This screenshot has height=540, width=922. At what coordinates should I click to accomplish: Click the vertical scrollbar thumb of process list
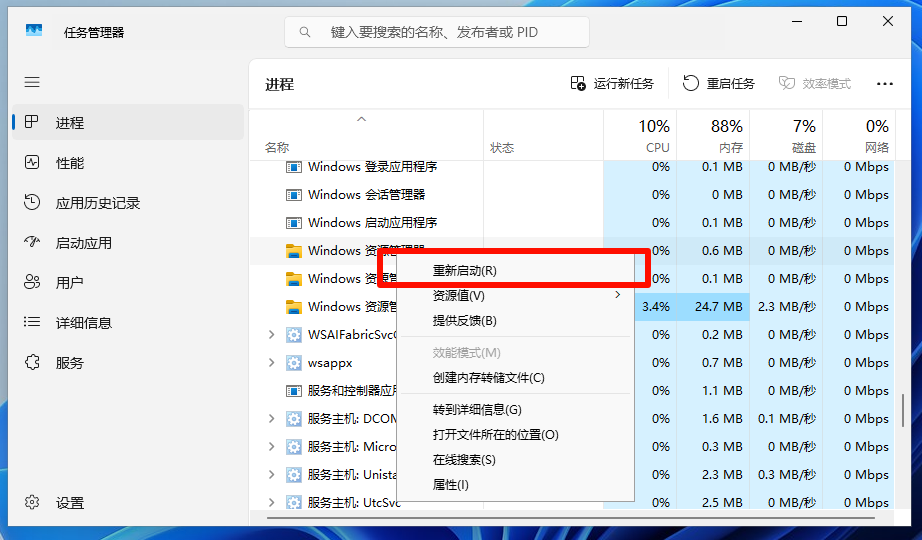click(x=903, y=410)
